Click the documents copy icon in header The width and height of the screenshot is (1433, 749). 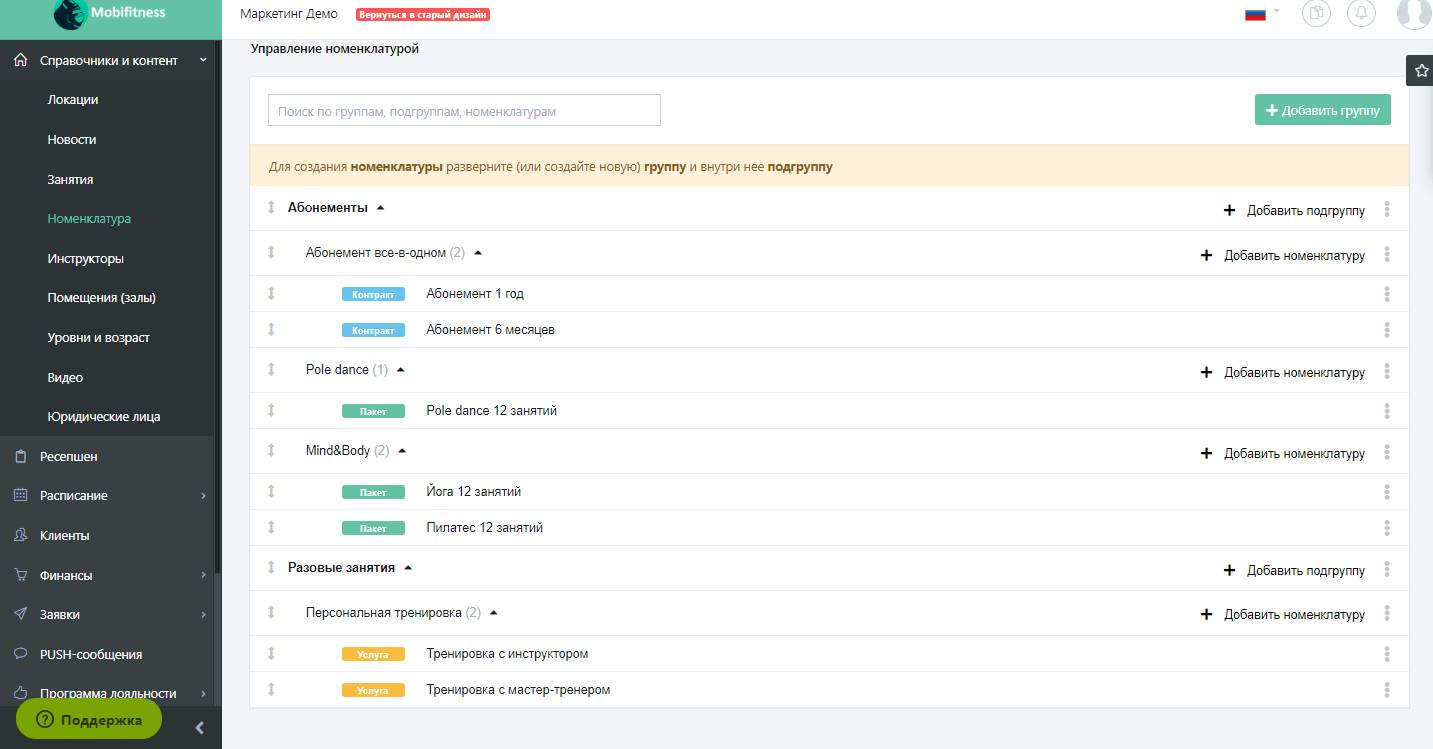coord(1317,13)
